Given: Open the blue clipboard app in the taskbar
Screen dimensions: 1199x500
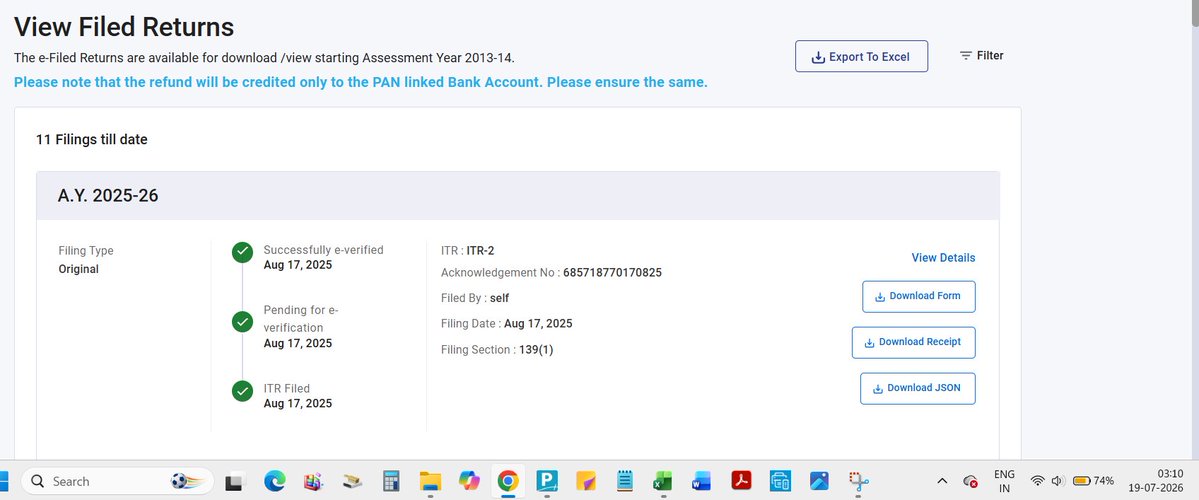Looking at the screenshot, I should (780, 482).
